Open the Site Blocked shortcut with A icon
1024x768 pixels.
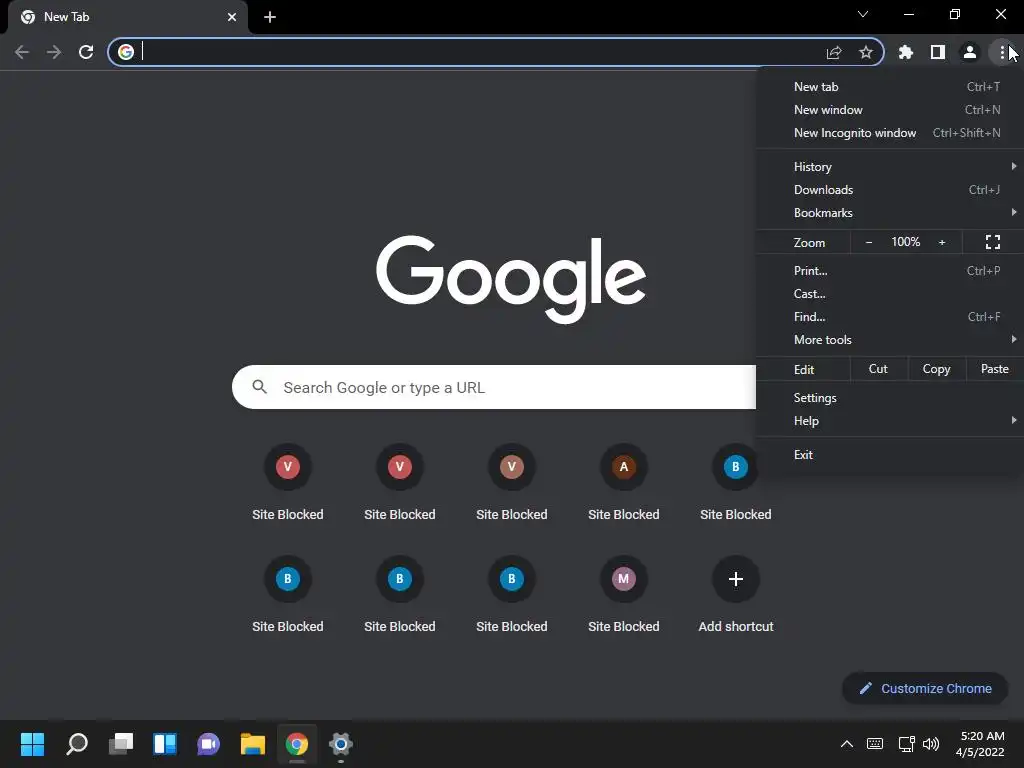point(624,483)
